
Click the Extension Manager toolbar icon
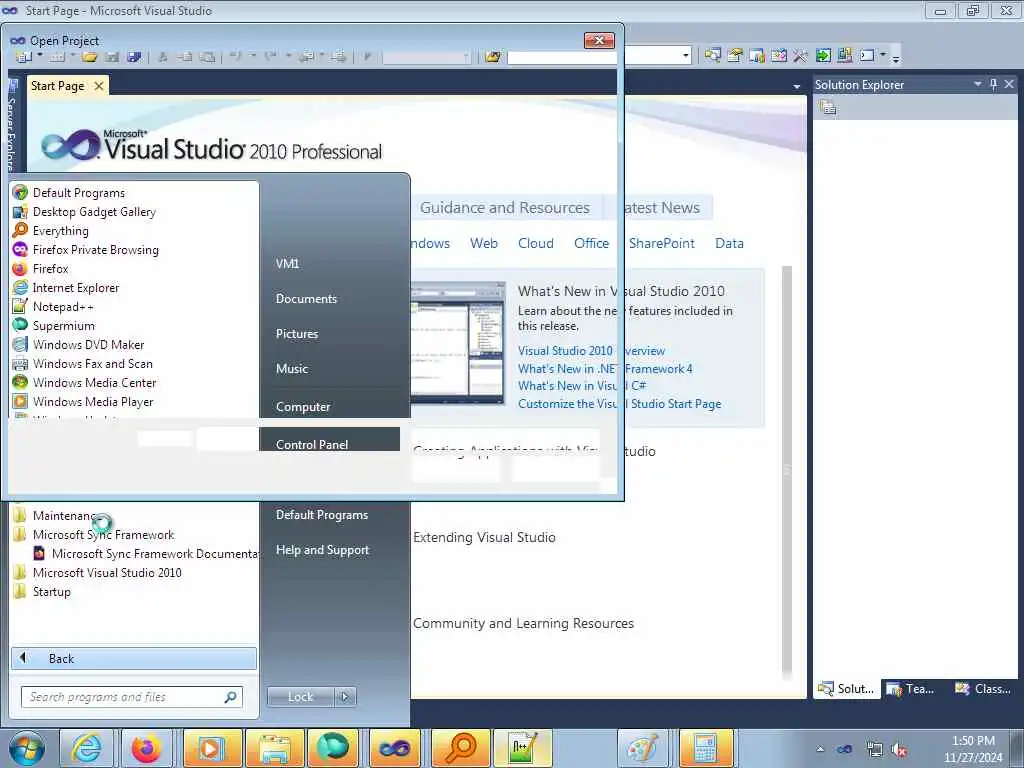pos(844,56)
